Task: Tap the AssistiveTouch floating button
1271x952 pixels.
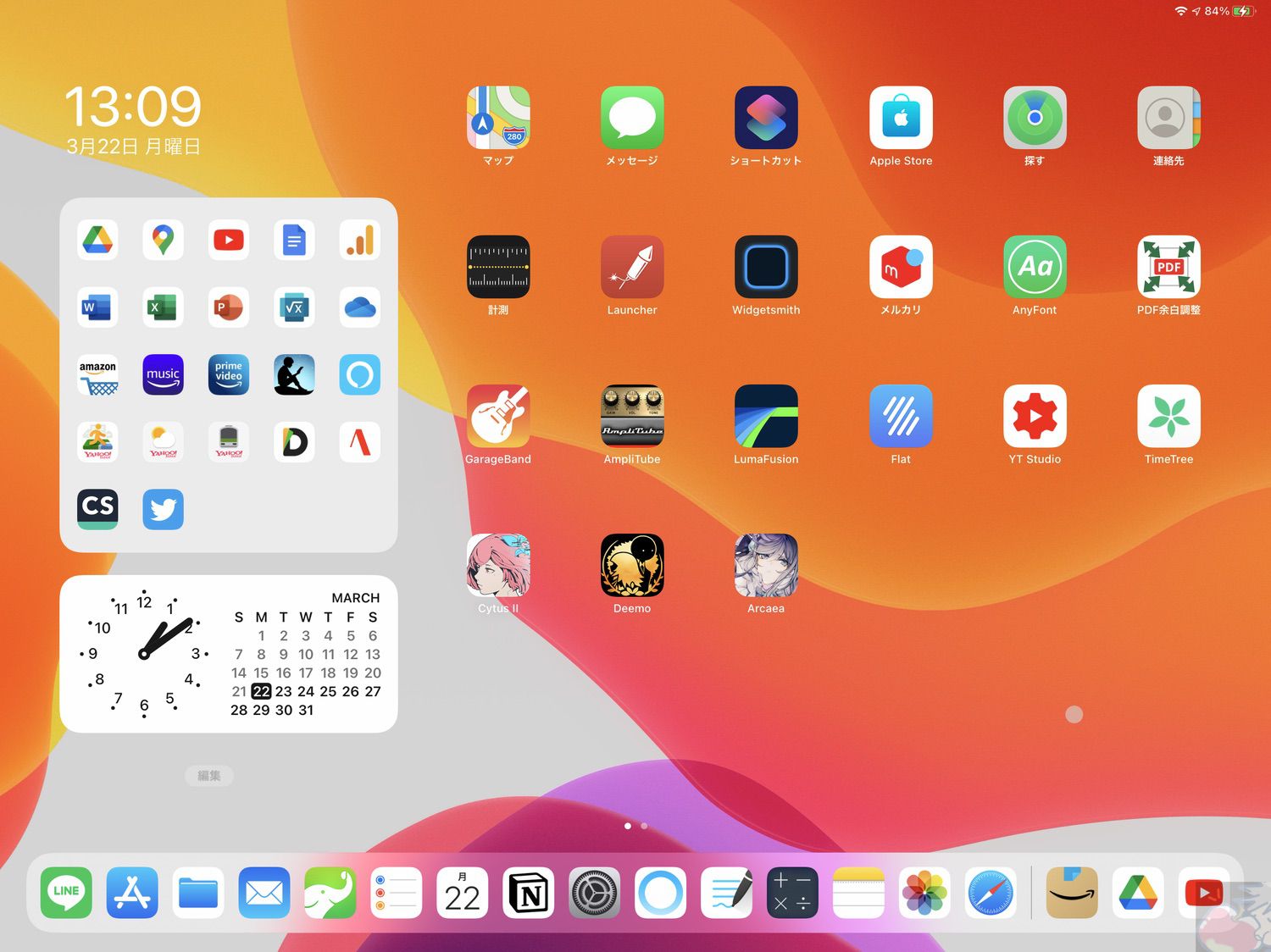Action: [x=1074, y=714]
